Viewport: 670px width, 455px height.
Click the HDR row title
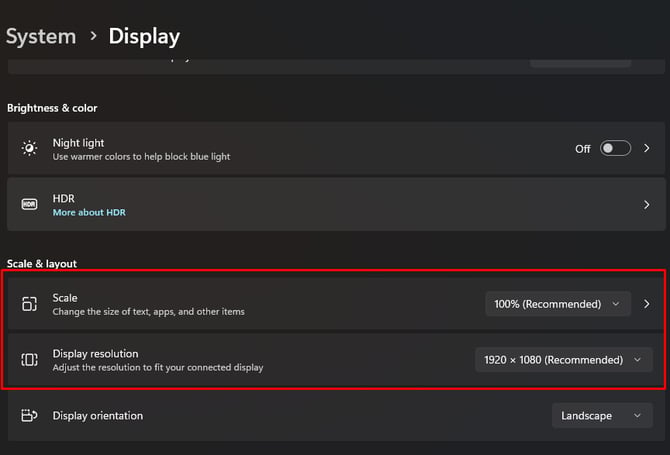(x=64, y=199)
